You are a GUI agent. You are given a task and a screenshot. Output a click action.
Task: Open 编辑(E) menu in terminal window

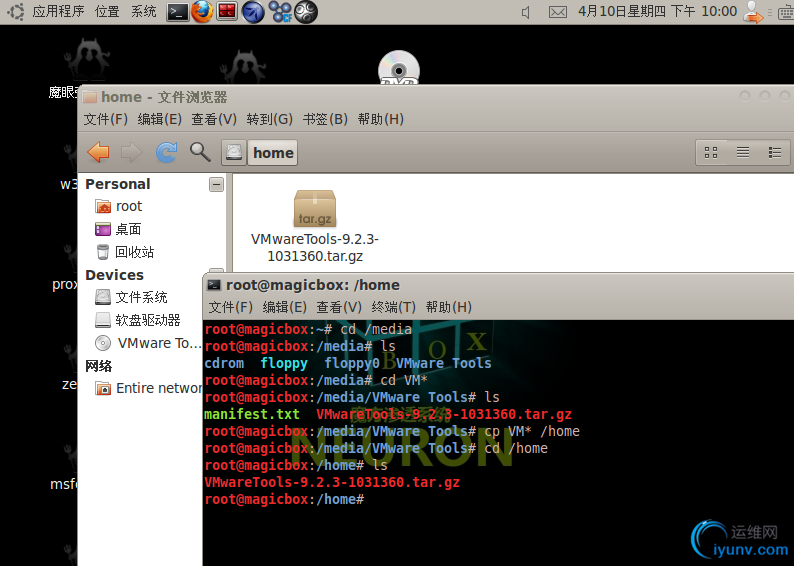pos(285,307)
